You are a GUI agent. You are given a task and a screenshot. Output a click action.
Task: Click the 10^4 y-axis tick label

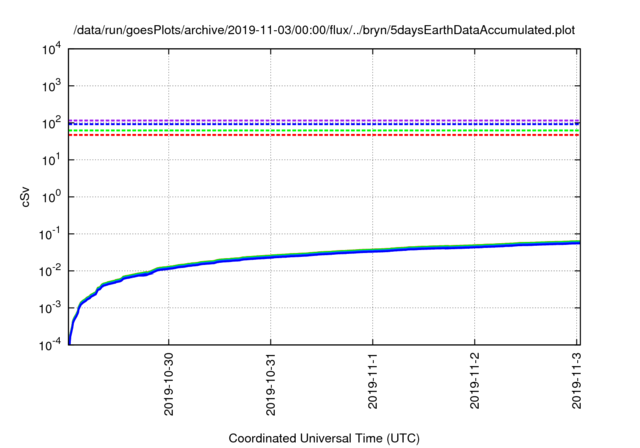[51, 49]
